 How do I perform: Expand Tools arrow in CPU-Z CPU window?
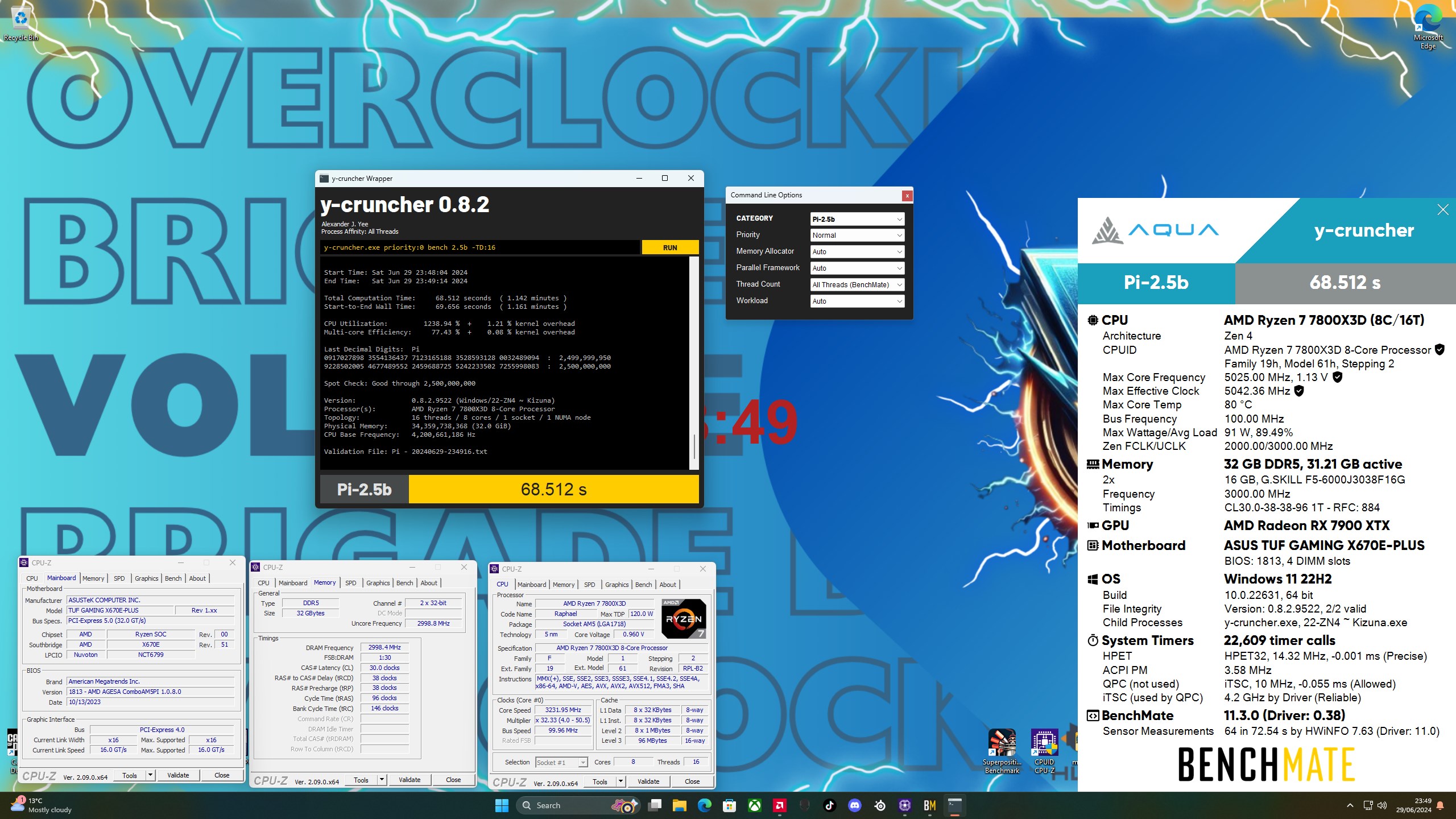click(621, 781)
